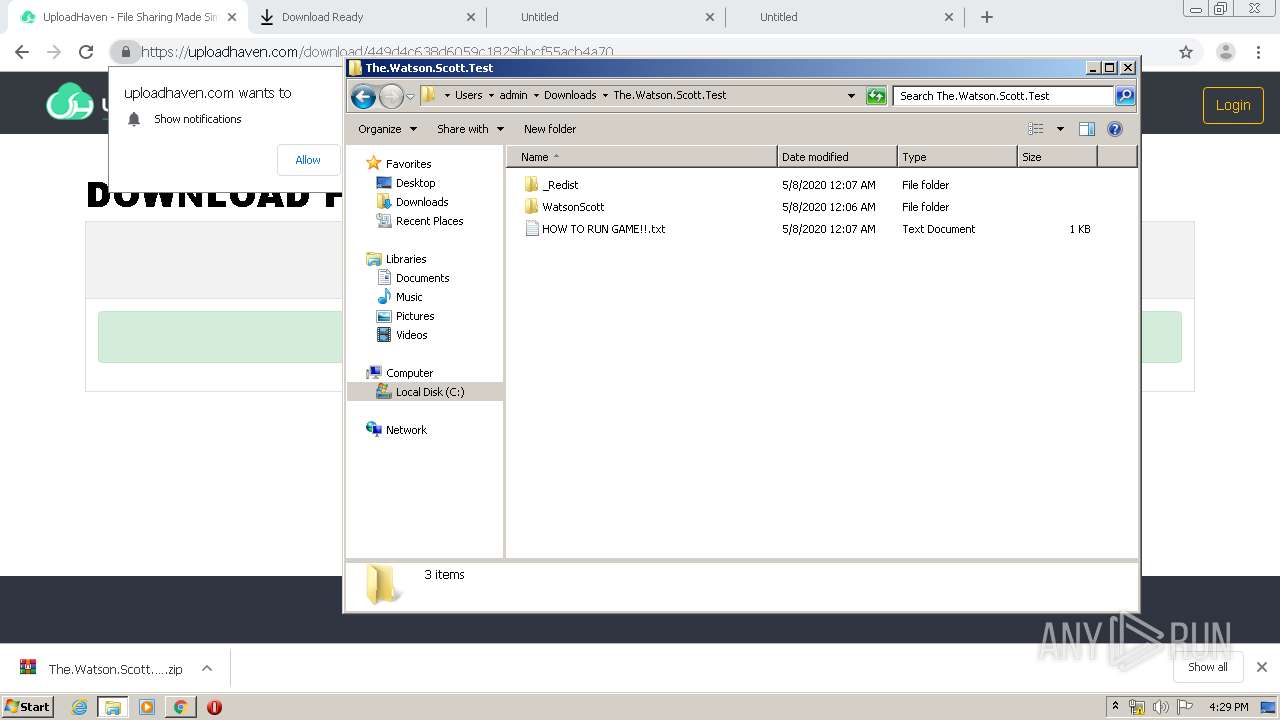Toggle the preview pane icon
The image size is (1280, 720).
1087,129
